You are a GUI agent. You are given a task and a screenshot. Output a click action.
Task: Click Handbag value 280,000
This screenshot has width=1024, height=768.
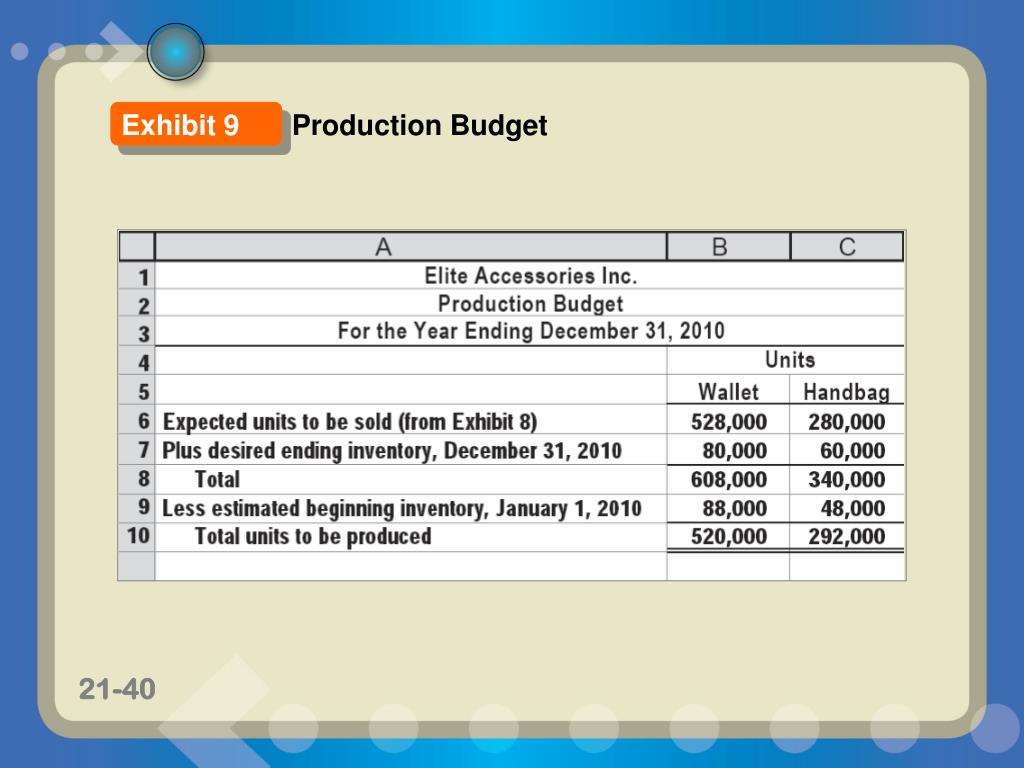(x=846, y=422)
